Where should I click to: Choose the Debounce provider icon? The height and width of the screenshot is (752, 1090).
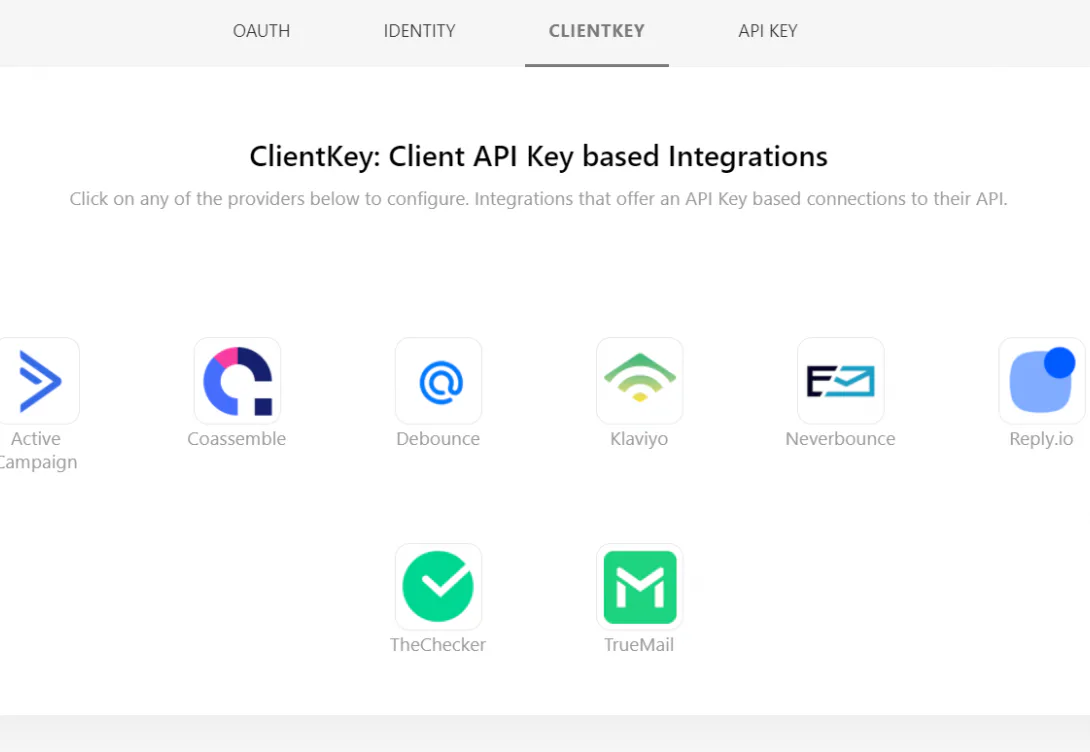click(x=438, y=381)
